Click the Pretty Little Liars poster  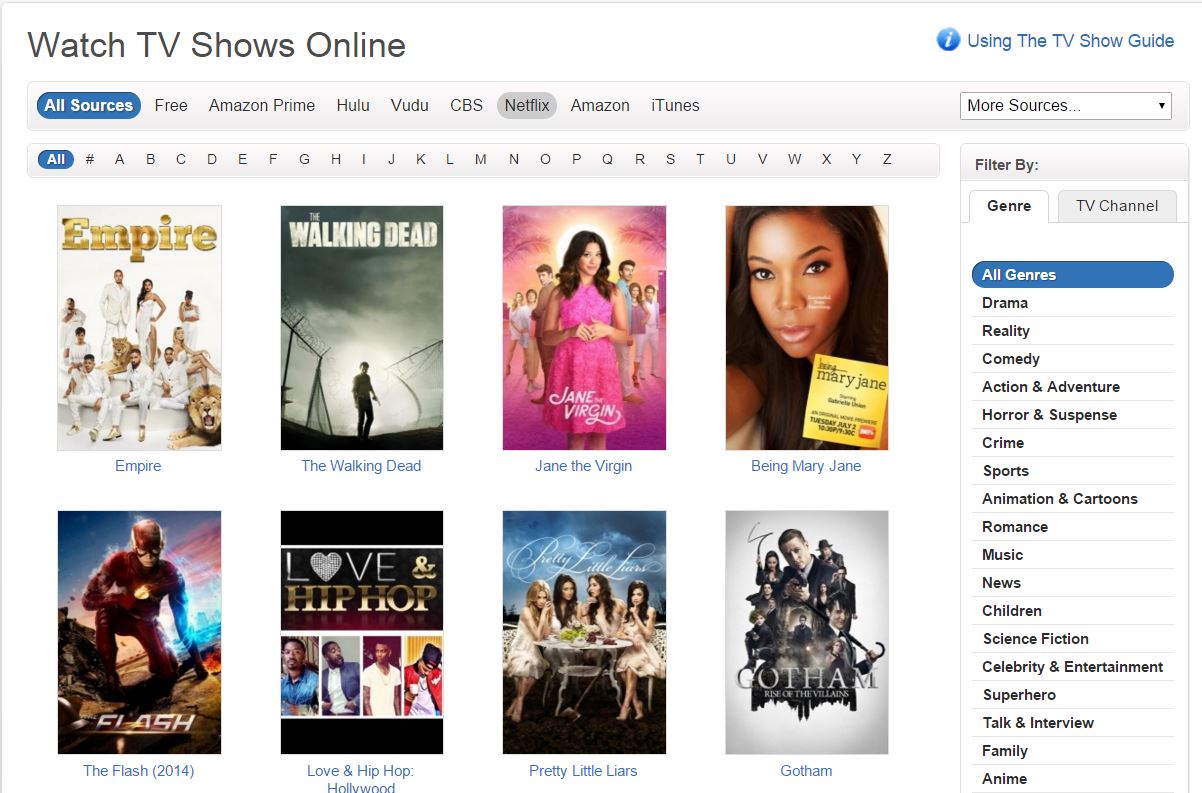point(584,632)
